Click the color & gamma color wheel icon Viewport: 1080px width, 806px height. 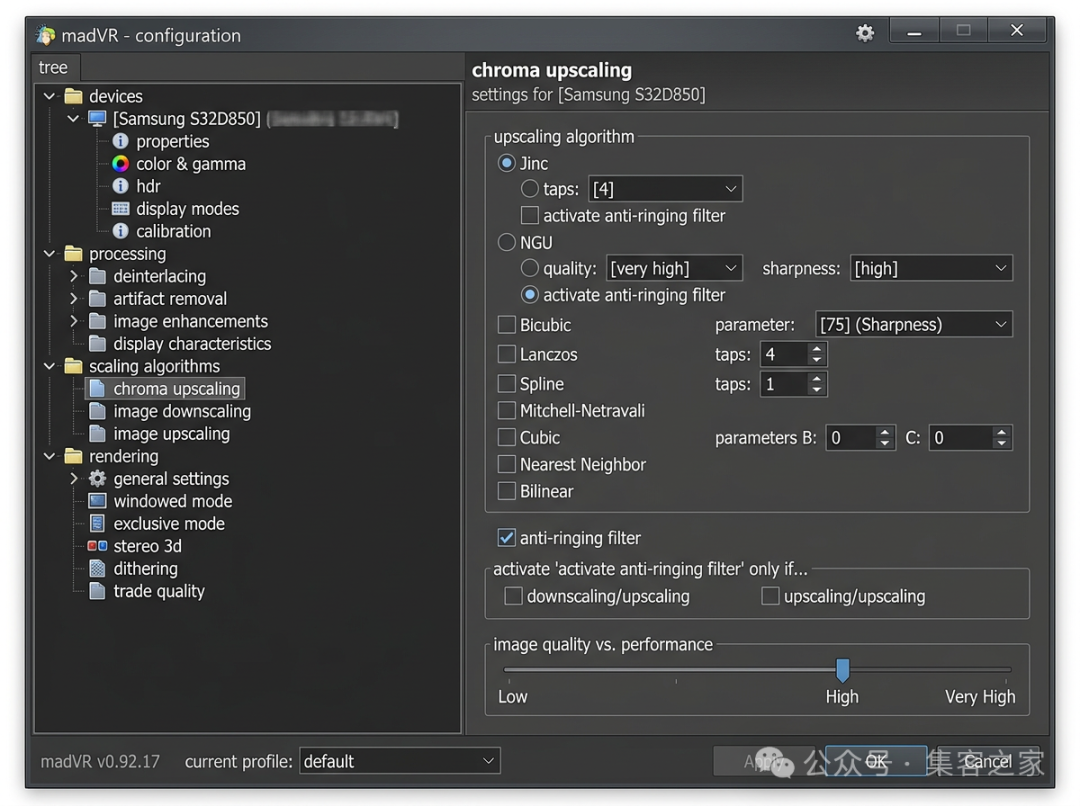[120, 164]
